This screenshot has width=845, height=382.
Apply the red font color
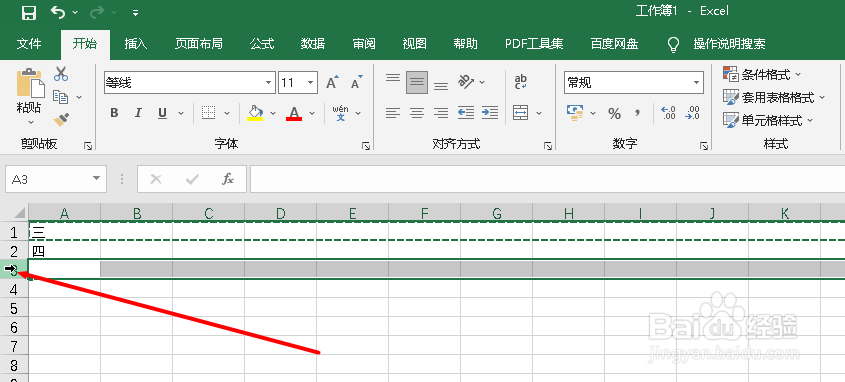pyautogui.click(x=294, y=113)
